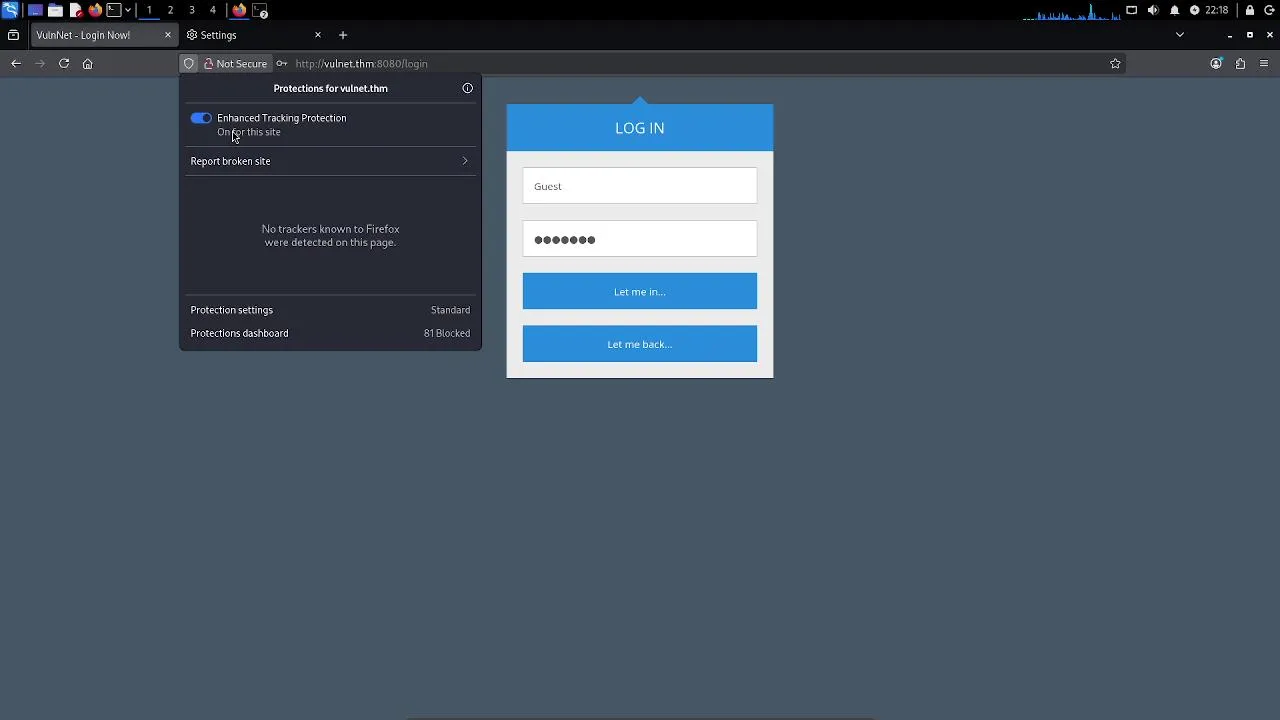The width and height of the screenshot is (1280, 720).
Task: Click the show desktop icon in panel
Action: tap(35, 10)
